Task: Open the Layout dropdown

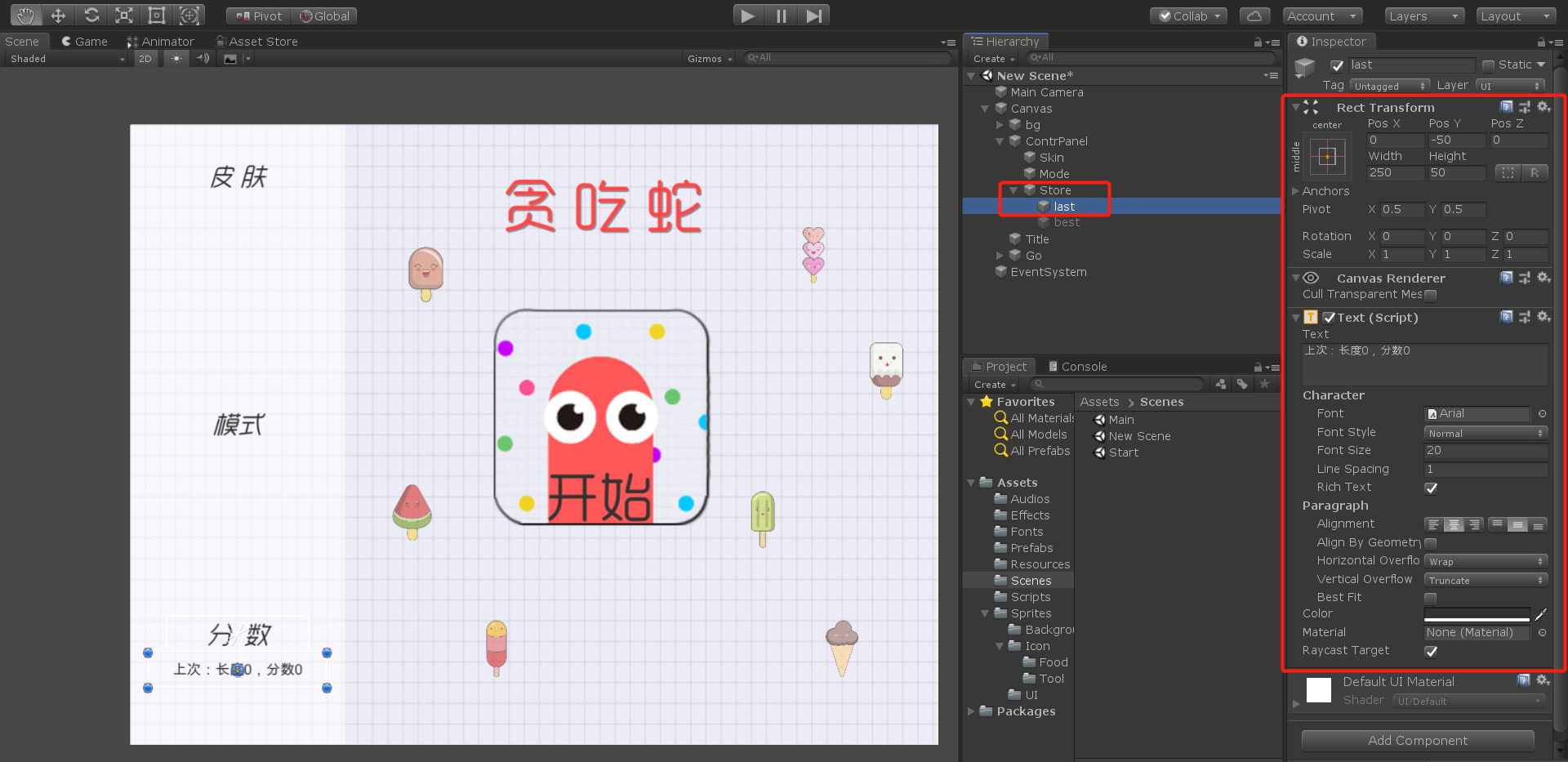Action: [x=1516, y=16]
